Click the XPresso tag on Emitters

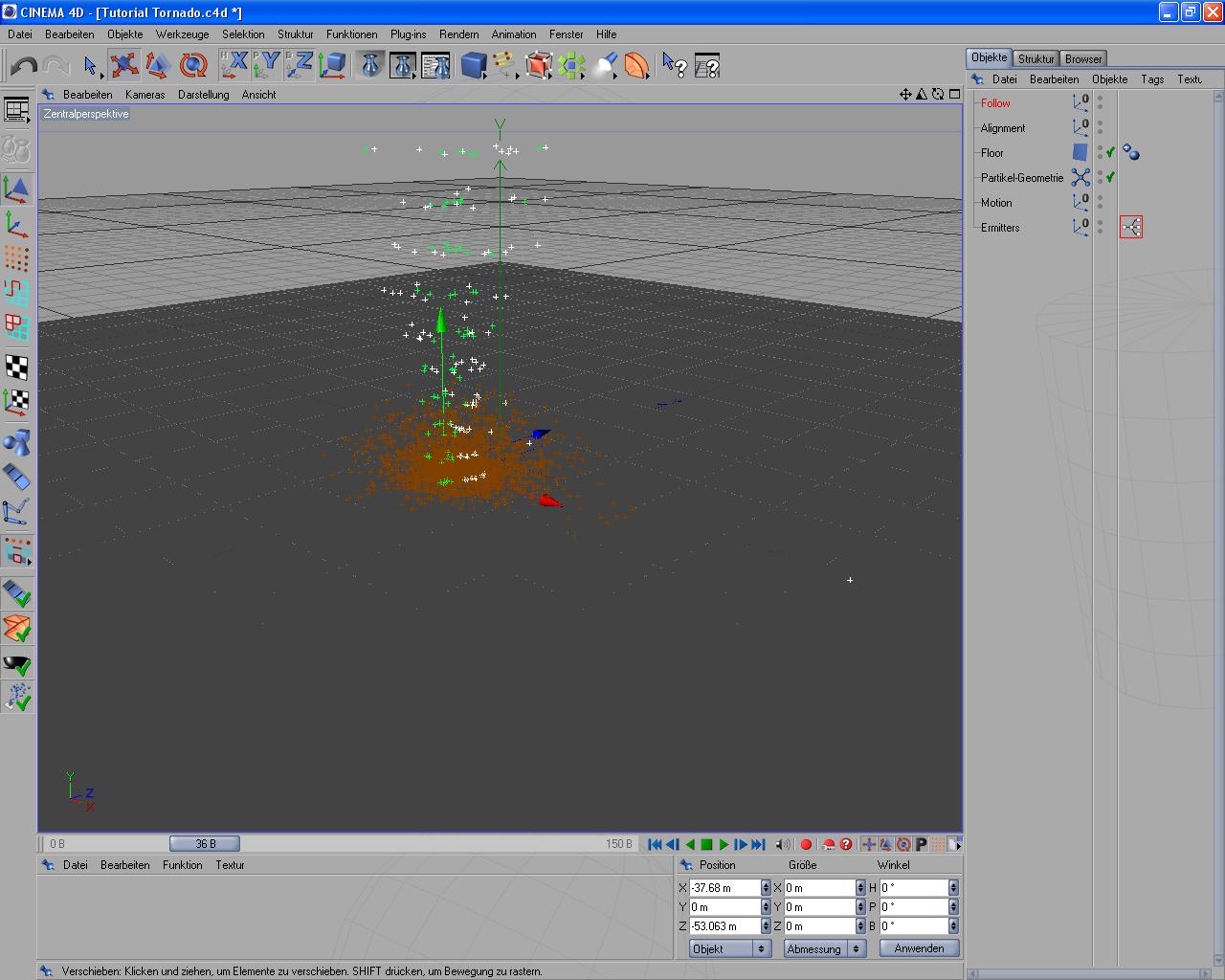tap(1131, 228)
